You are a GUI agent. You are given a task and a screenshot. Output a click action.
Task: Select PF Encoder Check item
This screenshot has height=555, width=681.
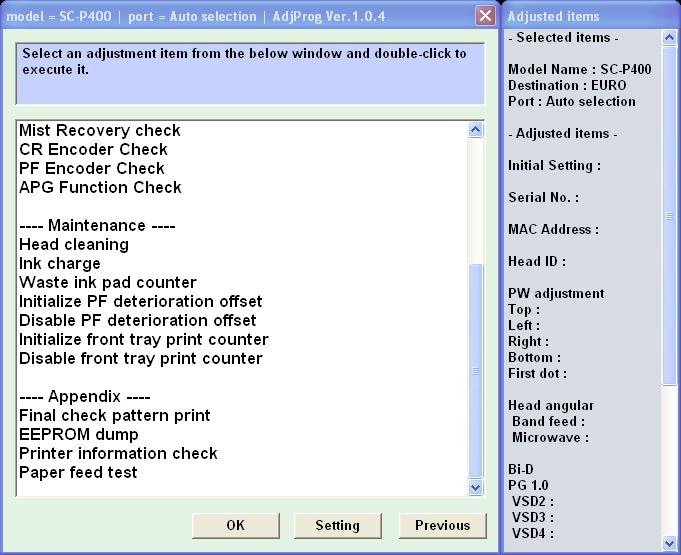click(92, 168)
